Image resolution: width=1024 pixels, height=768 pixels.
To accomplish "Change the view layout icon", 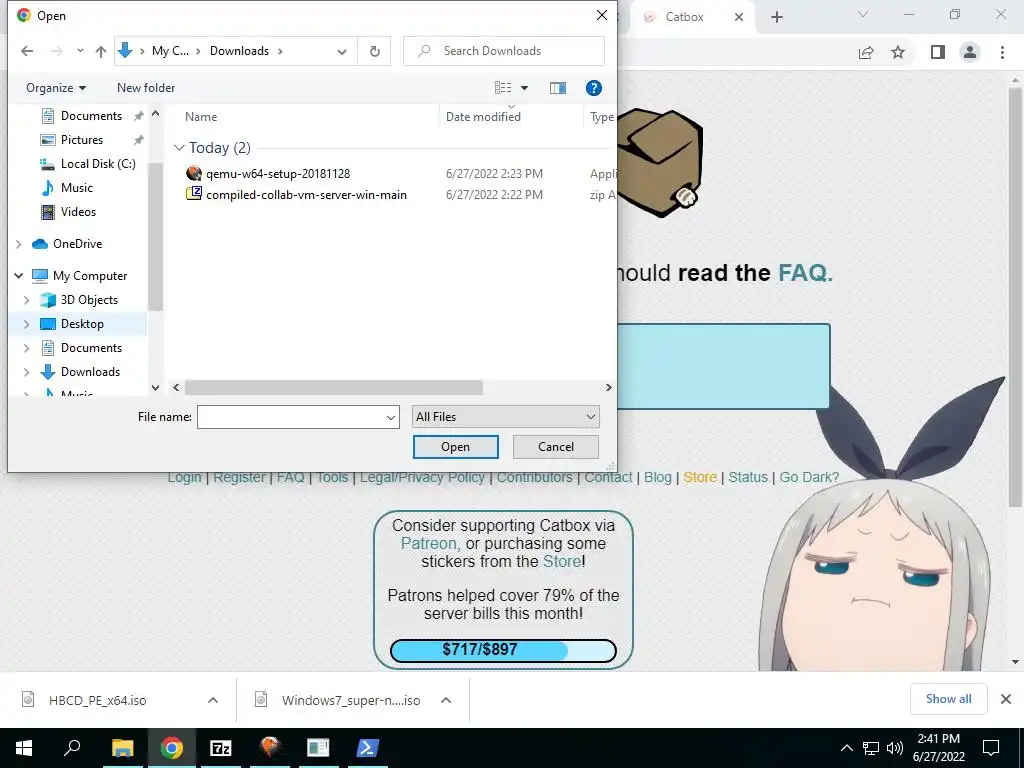I will 503,88.
